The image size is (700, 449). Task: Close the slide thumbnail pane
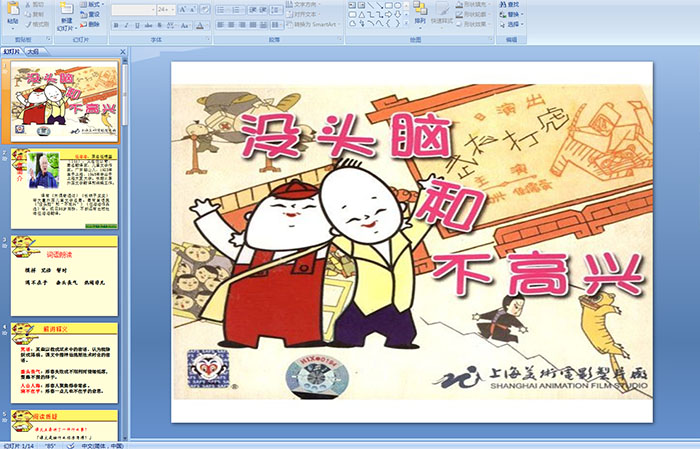[123, 52]
